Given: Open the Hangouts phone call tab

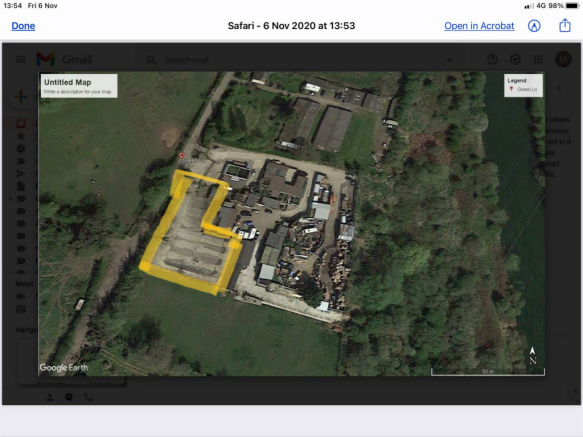Looking at the screenshot, I should click(88, 397).
